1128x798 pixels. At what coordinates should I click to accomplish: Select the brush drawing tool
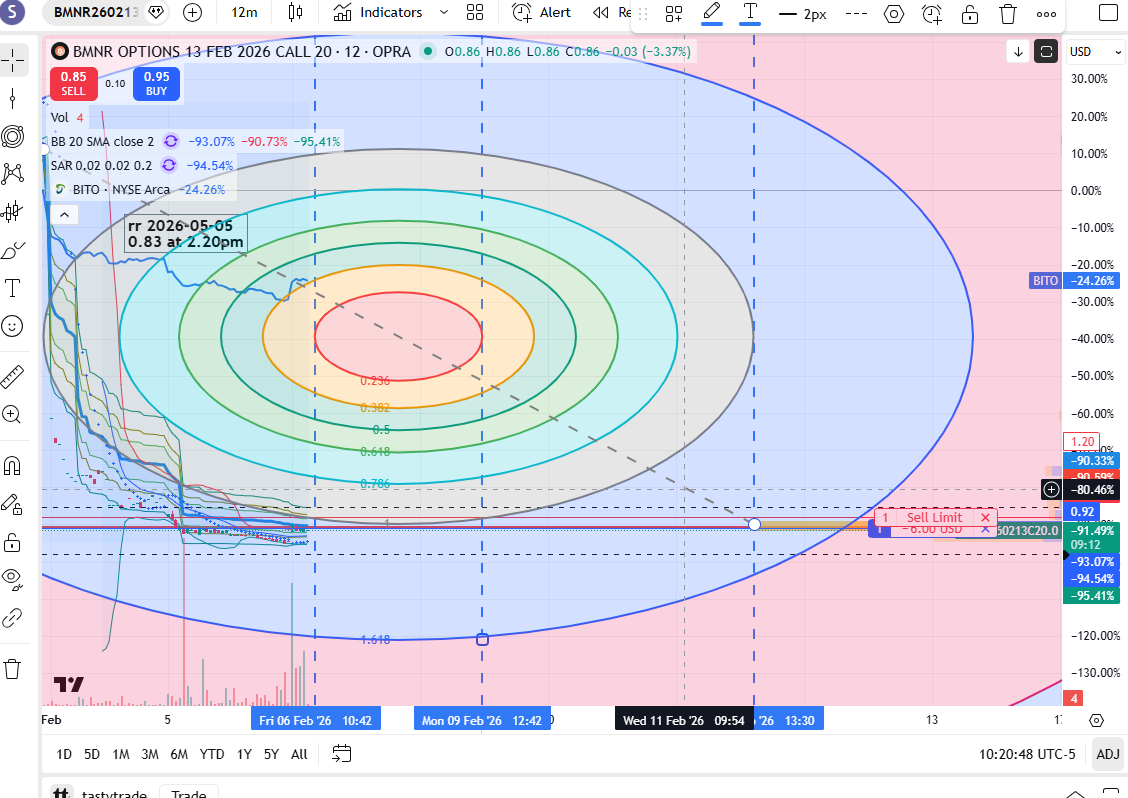pyautogui.click(x=13, y=250)
